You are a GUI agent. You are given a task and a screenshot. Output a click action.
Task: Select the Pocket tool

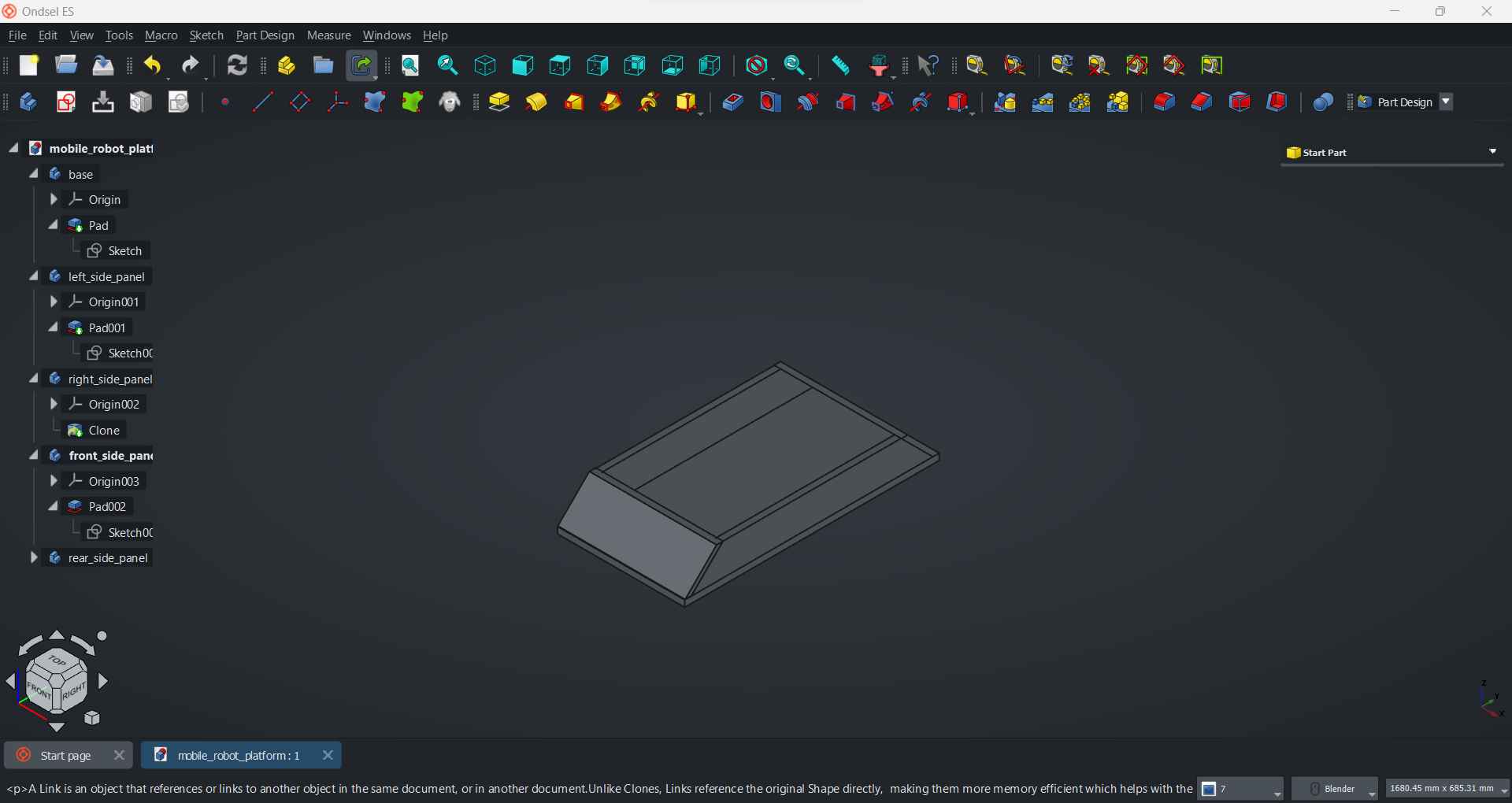(733, 102)
